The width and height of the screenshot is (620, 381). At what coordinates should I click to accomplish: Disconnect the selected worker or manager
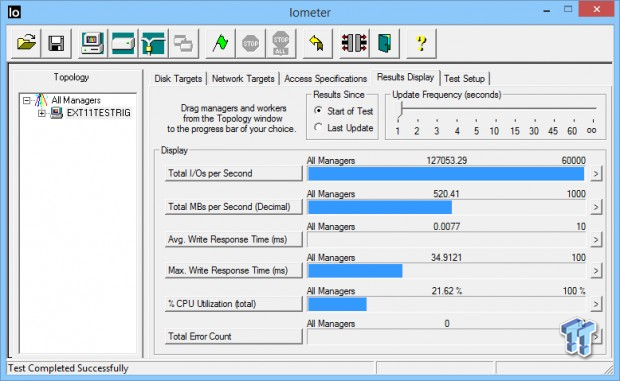point(354,43)
